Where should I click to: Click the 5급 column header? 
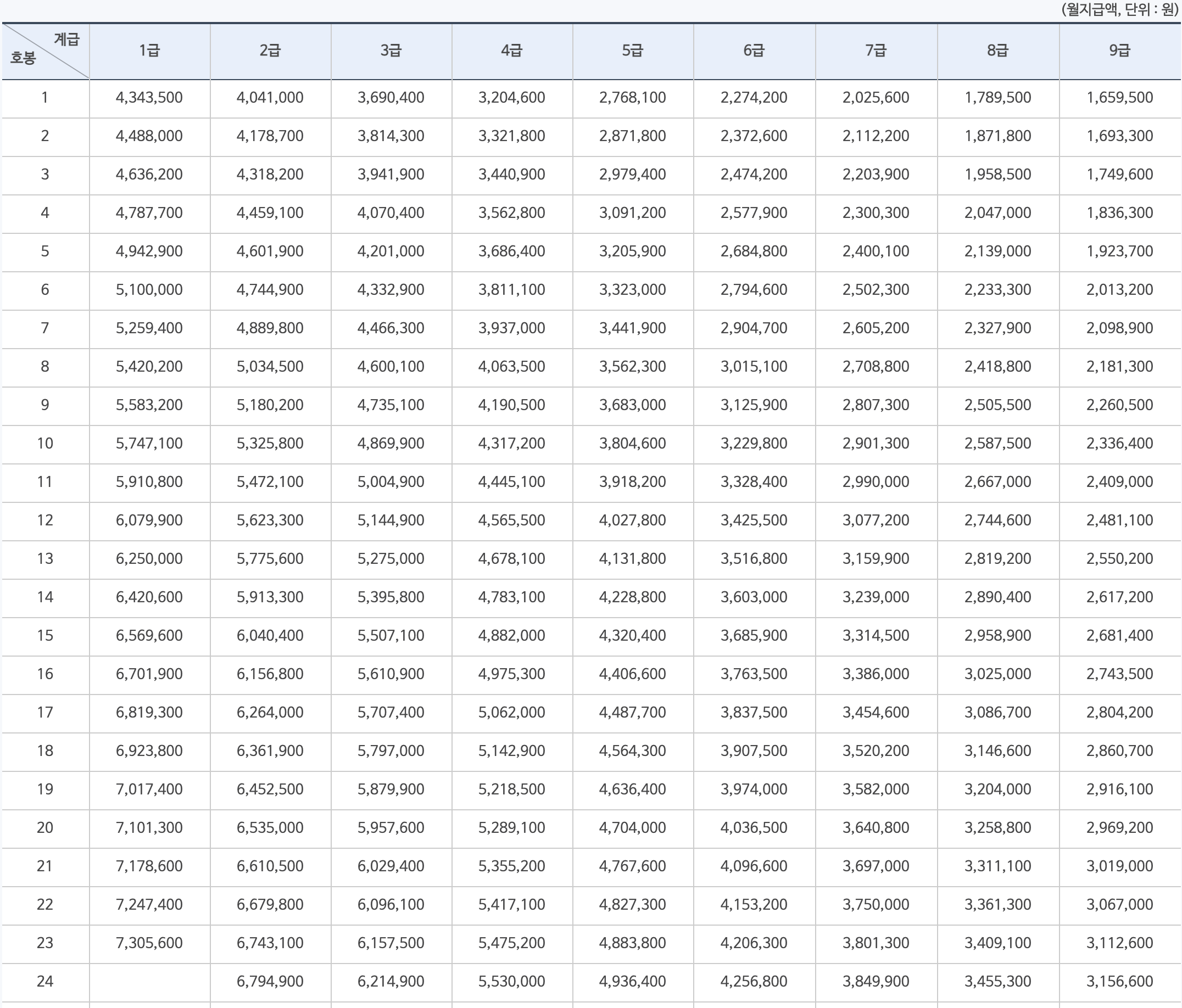[633, 51]
